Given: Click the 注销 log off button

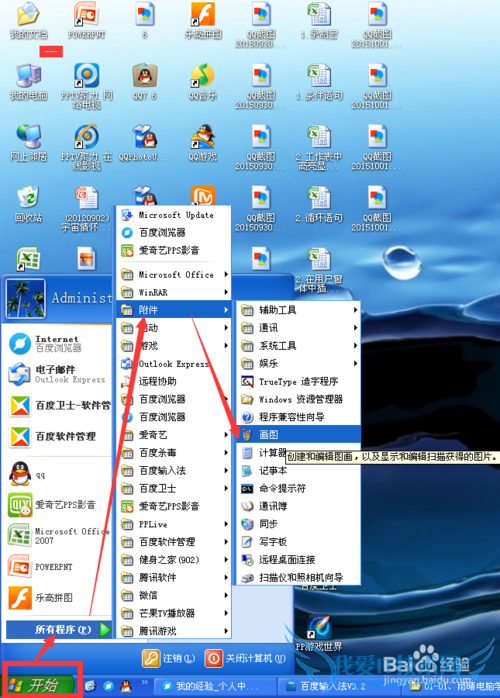Looking at the screenshot, I should pyautogui.click(x=169, y=658).
